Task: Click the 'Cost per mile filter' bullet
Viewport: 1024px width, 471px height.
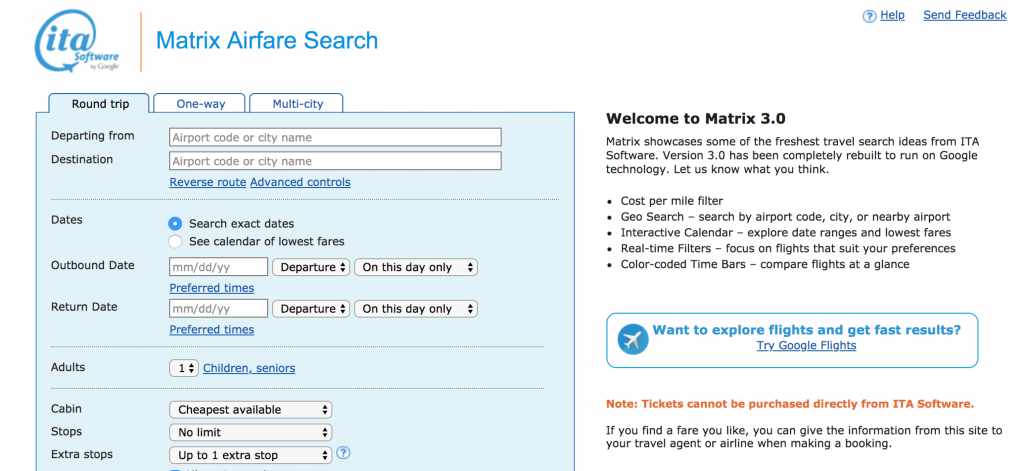Action: click(x=672, y=201)
